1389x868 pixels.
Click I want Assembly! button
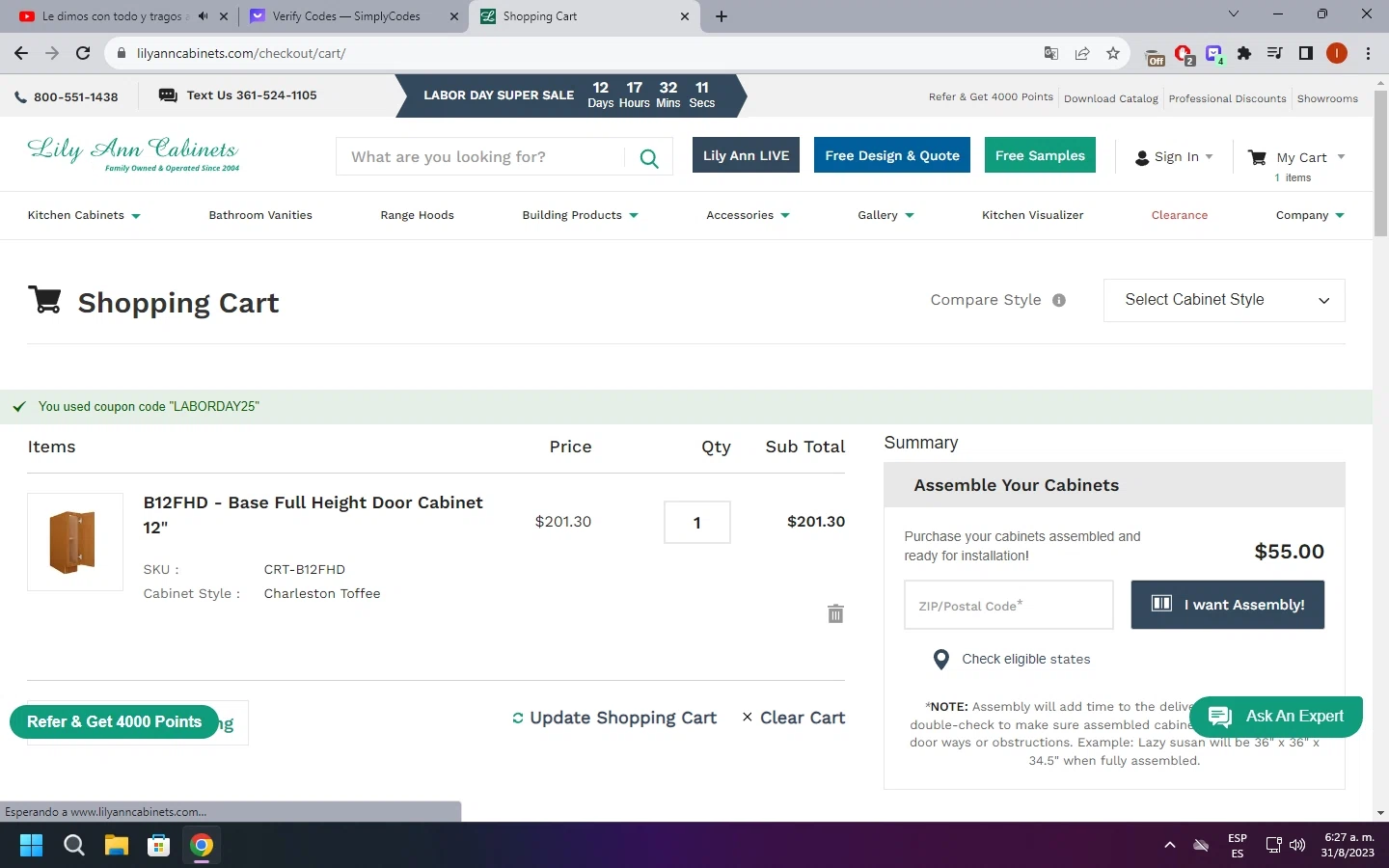pyautogui.click(x=1227, y=605)
